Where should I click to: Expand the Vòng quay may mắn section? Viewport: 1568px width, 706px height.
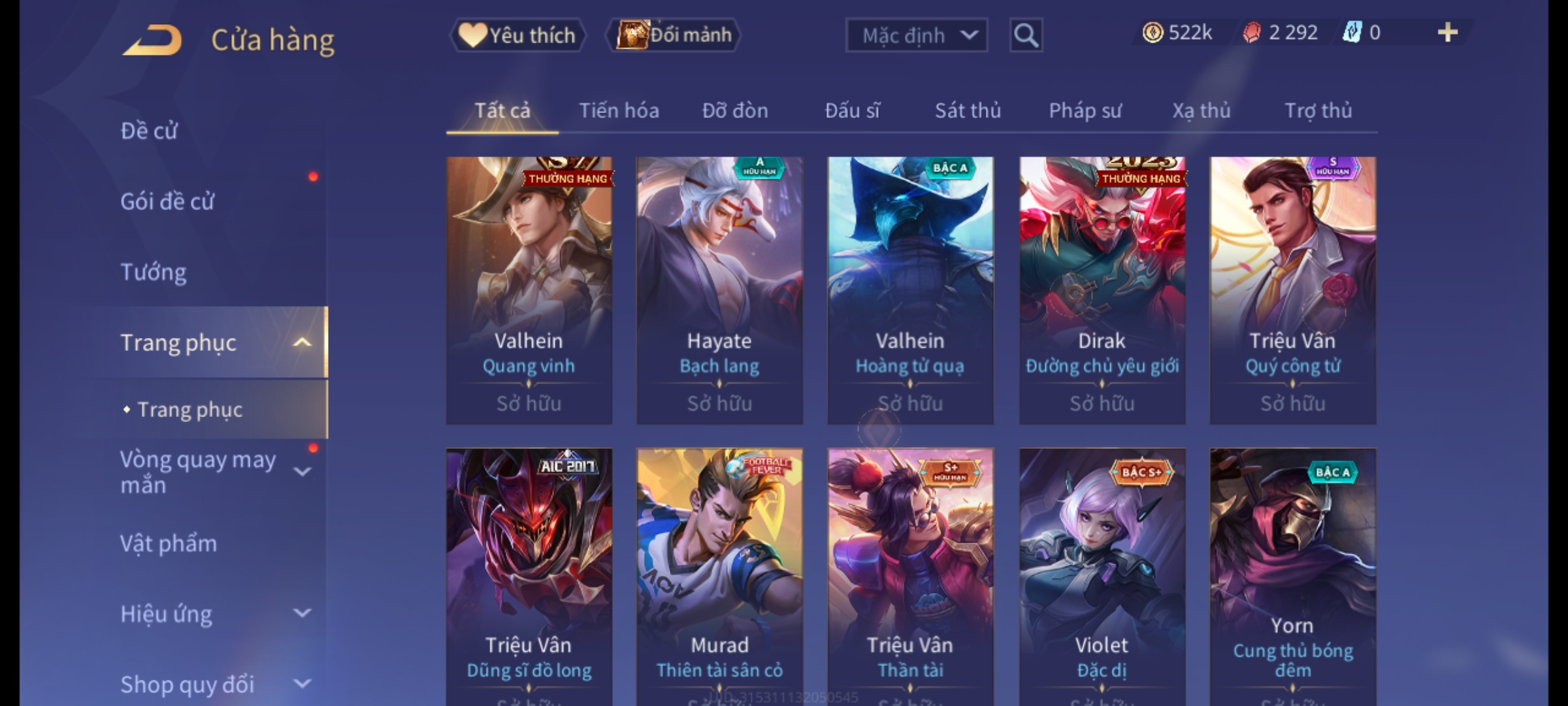[302, 471]
